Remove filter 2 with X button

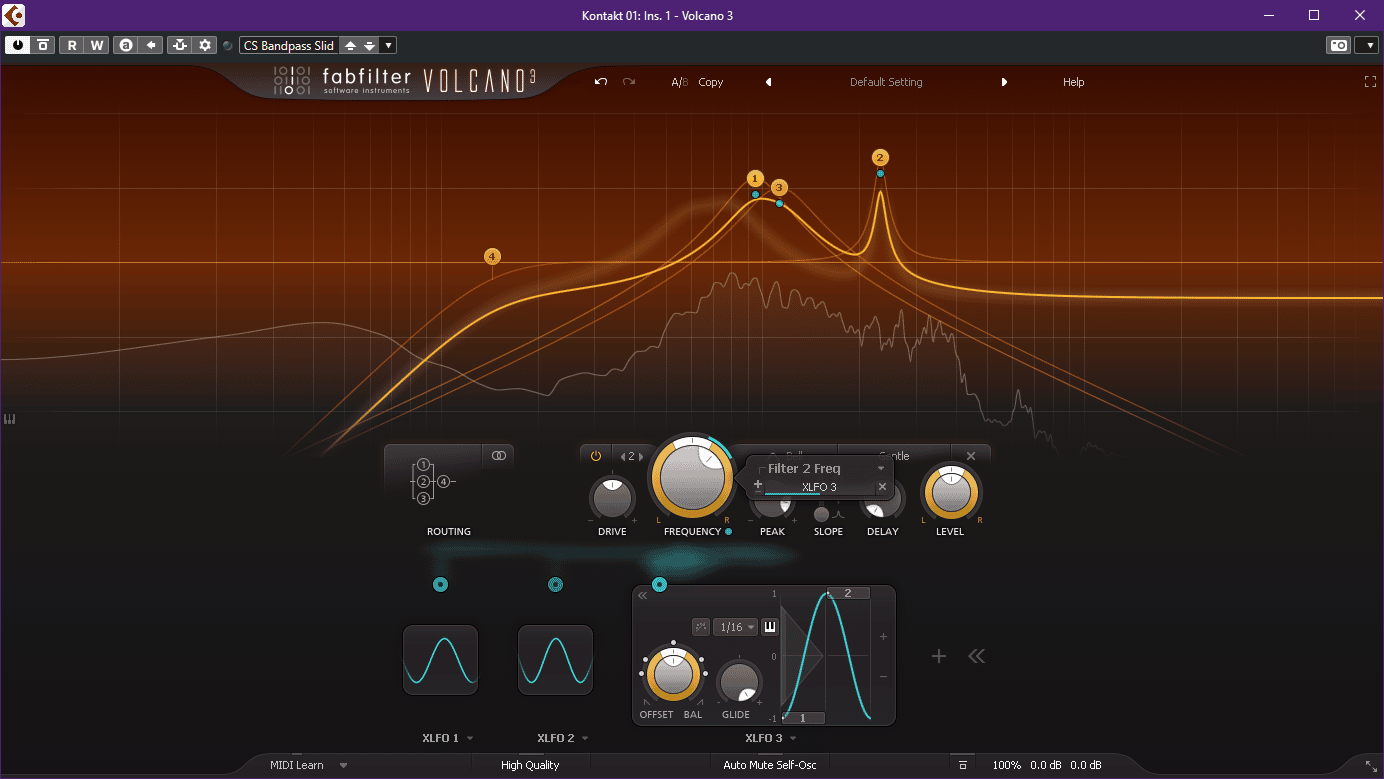970,456
